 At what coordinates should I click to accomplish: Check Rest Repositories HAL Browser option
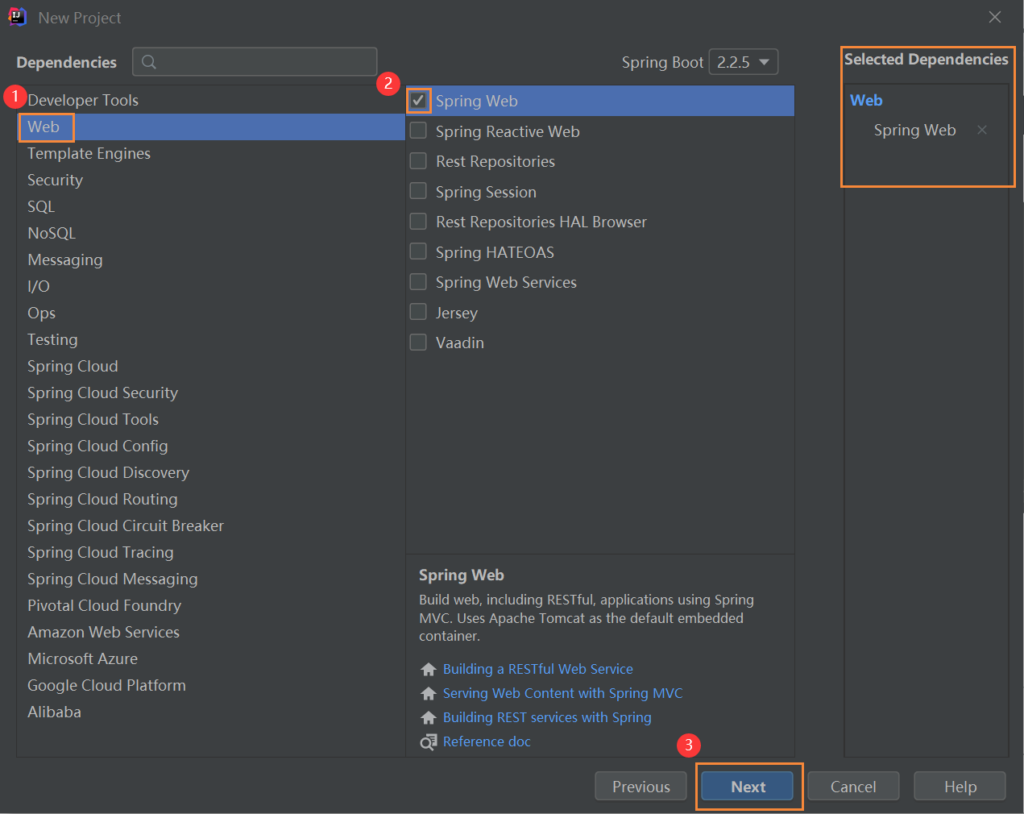click(x=418, y=221)
